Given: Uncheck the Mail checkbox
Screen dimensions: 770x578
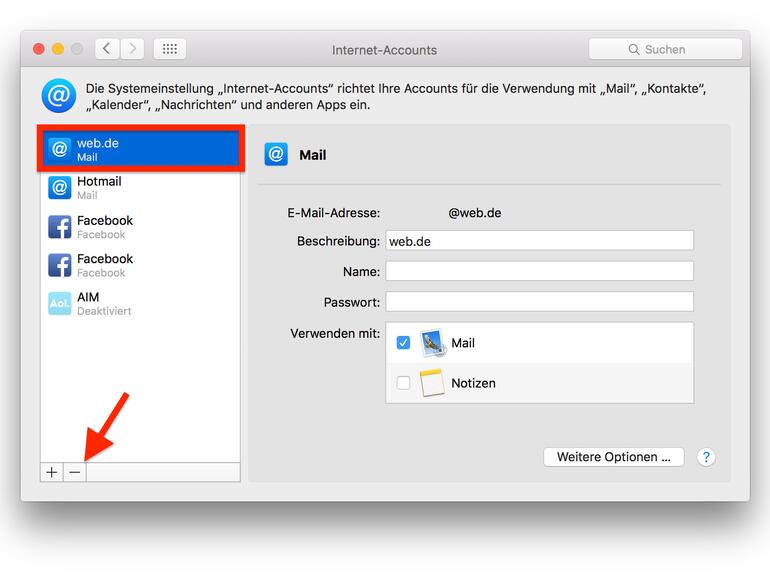Looking at the screenshot, I should [x=403, y=342].
